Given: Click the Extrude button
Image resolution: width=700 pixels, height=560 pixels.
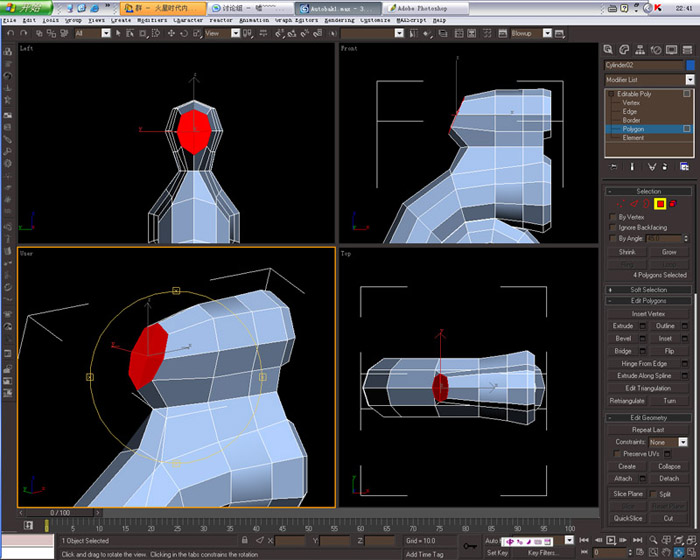Looking at the screenshot, I should 623,326.
